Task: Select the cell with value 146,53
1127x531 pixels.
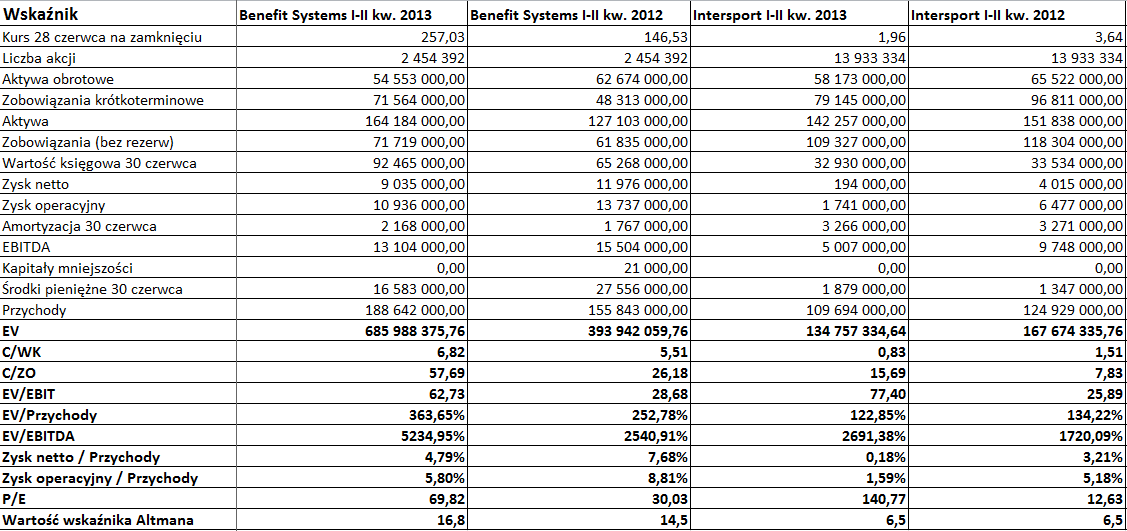Action: 577,37
